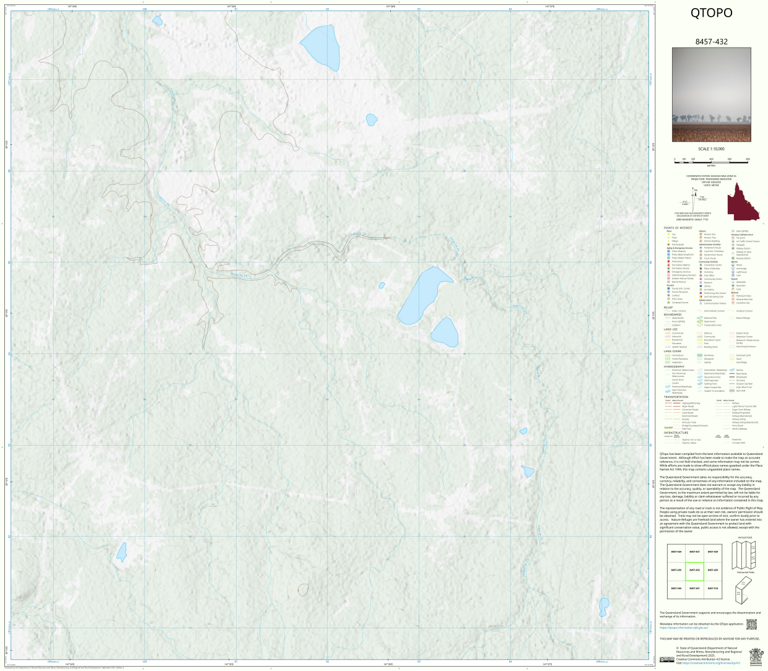768x671 pixels.
Task: Click the Creative Commons BY badge
Action: pyautogui.click(x=667, y=660)
